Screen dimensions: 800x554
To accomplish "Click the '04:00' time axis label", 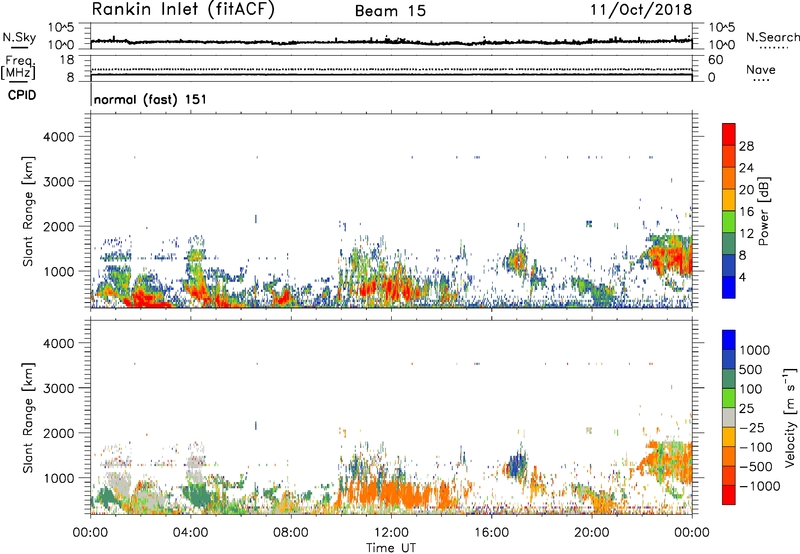I will point(190,533).
